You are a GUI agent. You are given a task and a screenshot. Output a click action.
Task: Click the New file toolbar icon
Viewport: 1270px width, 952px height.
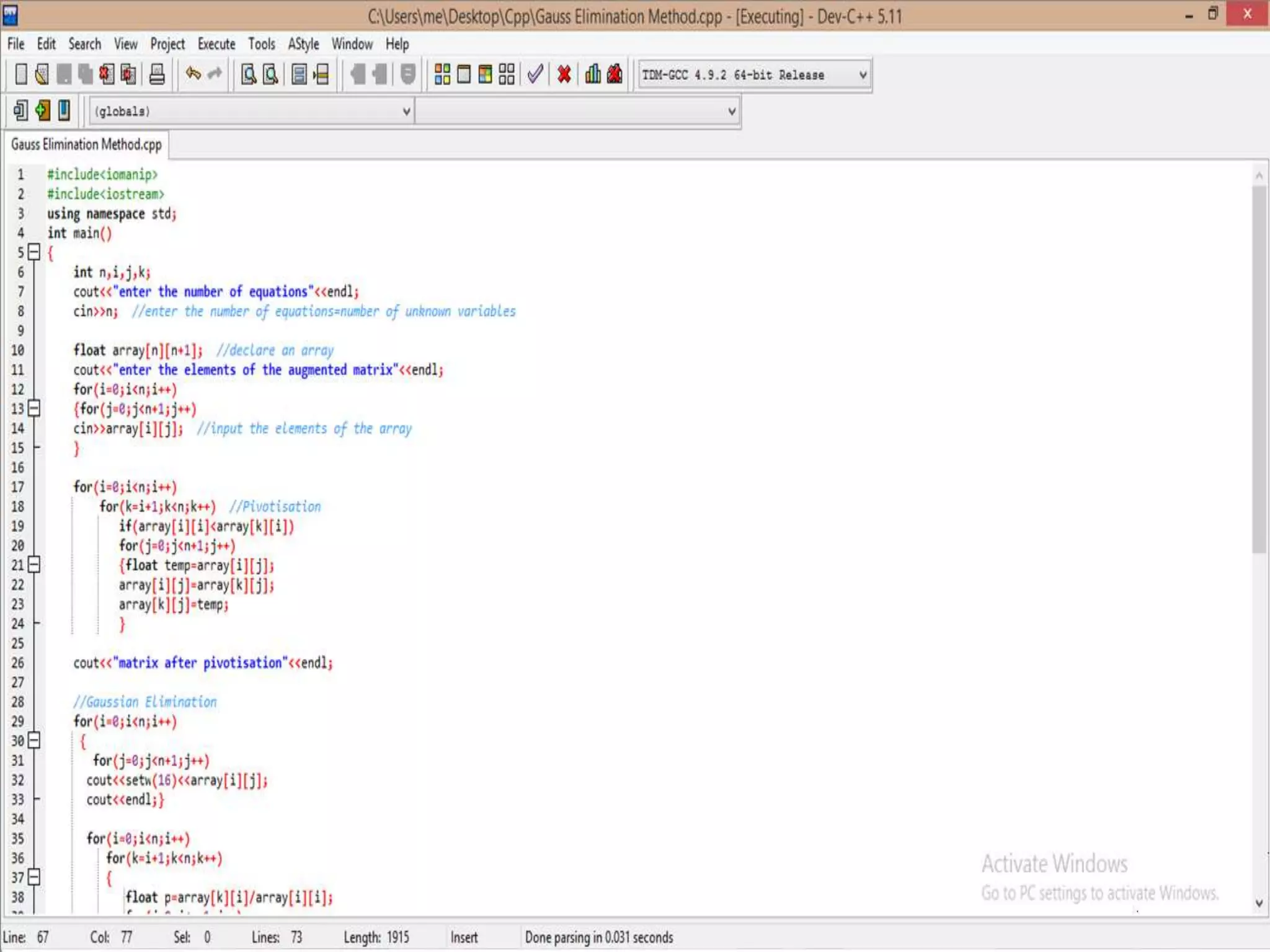21,74
